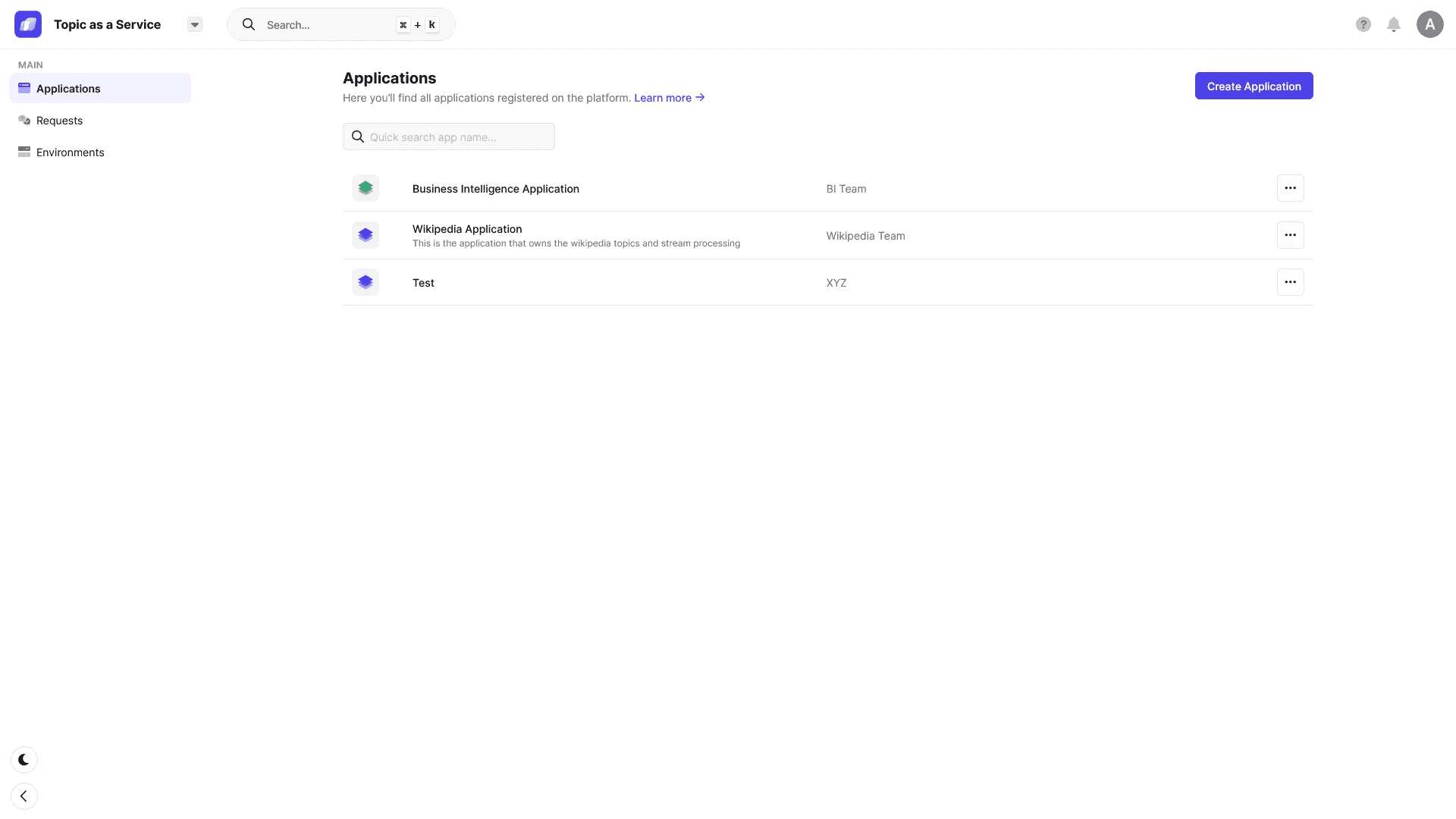The image size is (1456, 819).
Task: Open the Wikipedia Application options menu
Action: [1290, 235]
